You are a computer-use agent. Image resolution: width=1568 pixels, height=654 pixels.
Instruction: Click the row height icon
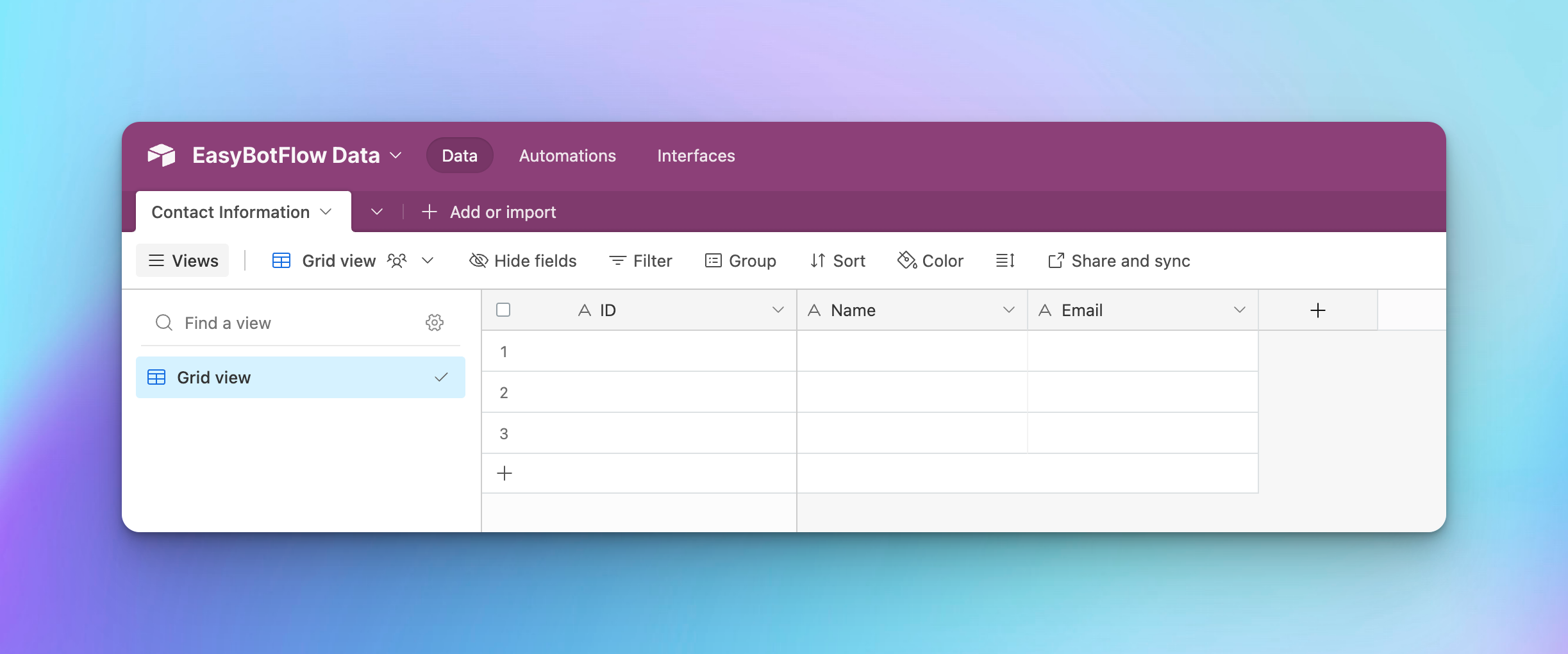coord(1005,260)
